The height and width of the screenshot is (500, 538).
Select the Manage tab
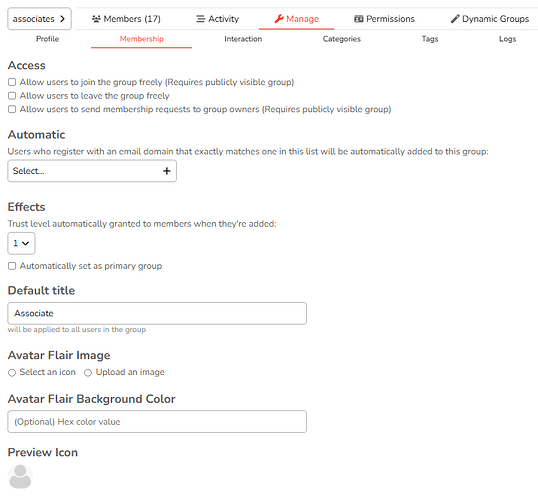pos(296,19)
